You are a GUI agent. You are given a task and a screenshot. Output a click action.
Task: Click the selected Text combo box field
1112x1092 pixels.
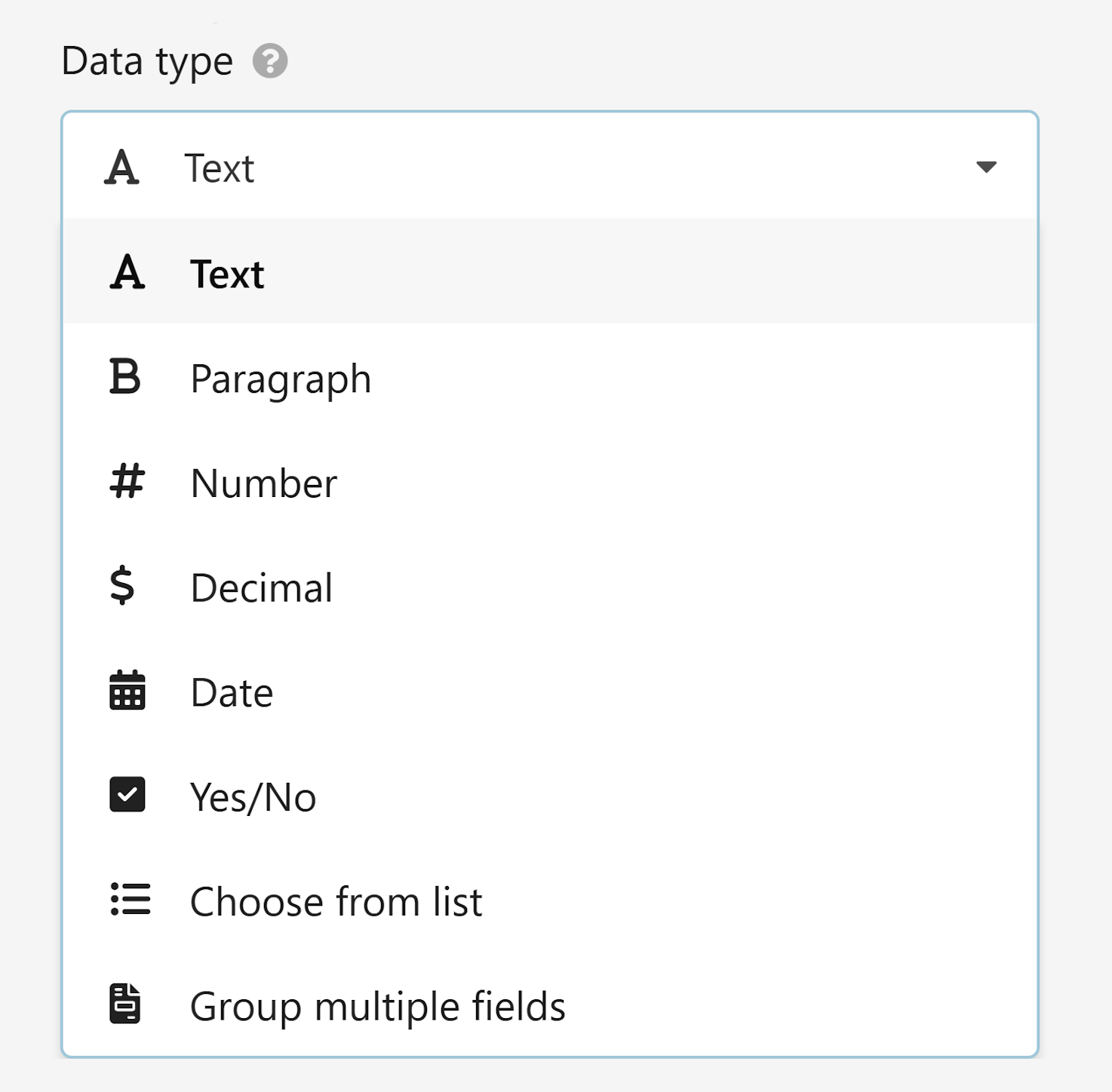coord(550,167)
